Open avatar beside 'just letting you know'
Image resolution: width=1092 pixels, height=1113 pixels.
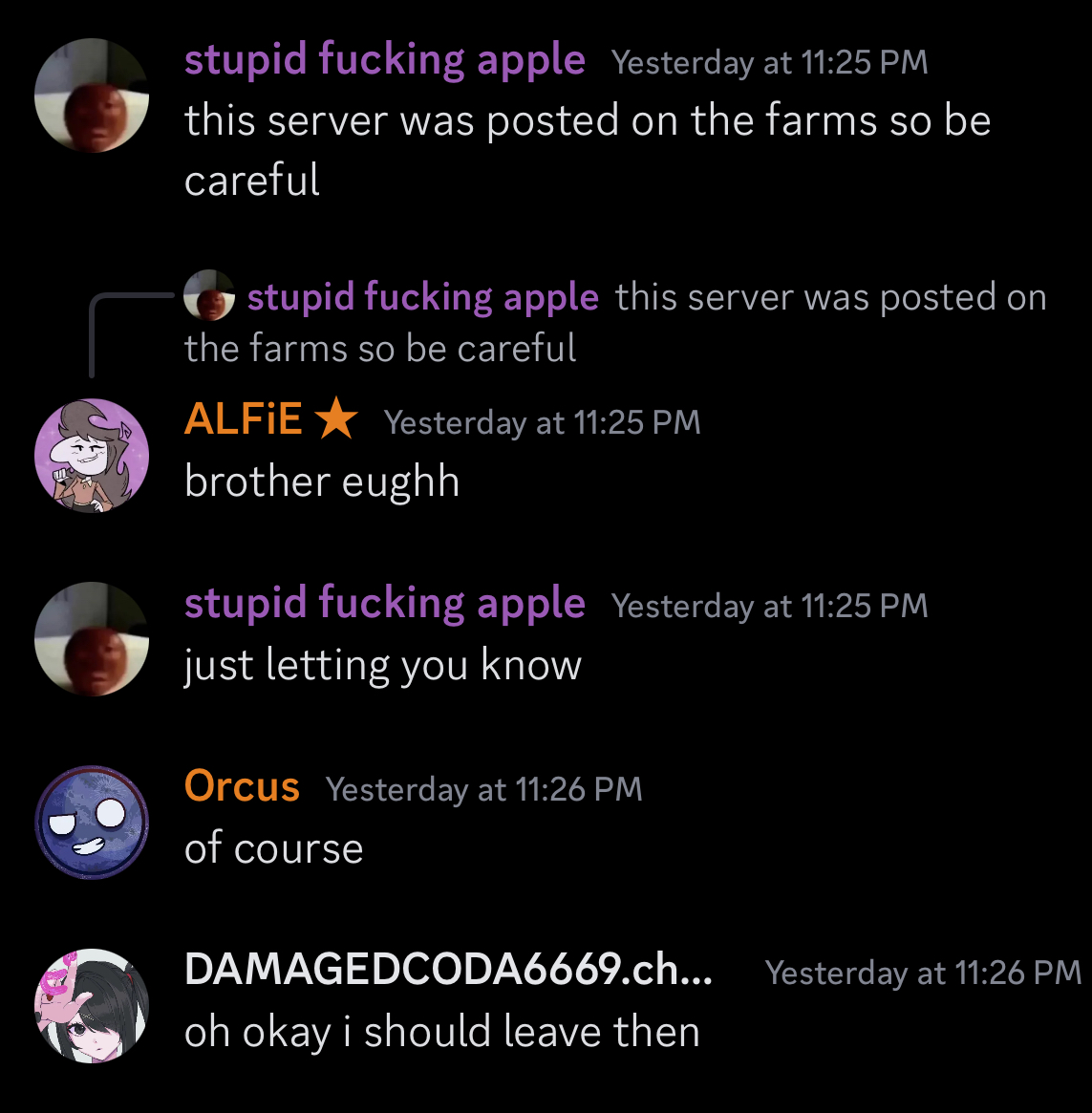tap(92, 638)
